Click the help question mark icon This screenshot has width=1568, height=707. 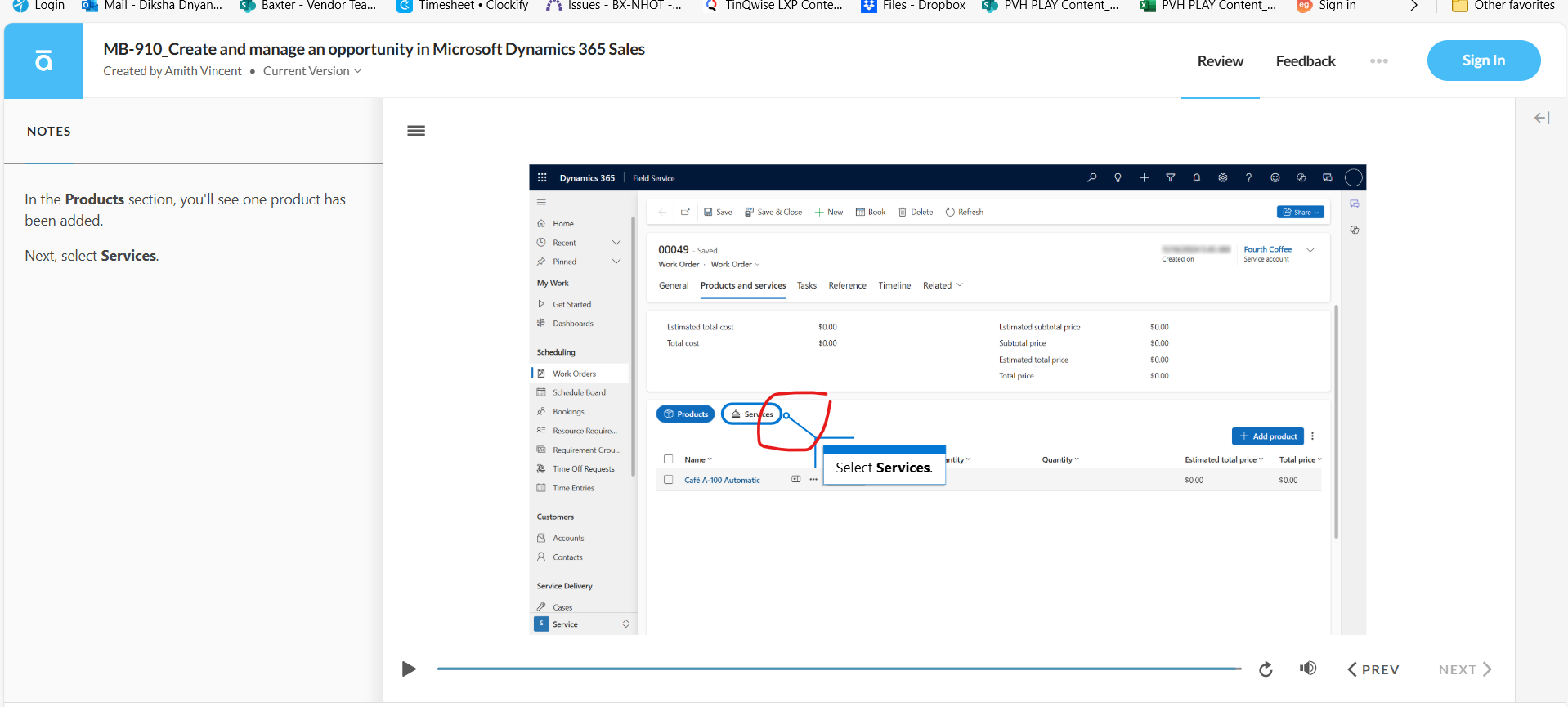[1248, 177]
